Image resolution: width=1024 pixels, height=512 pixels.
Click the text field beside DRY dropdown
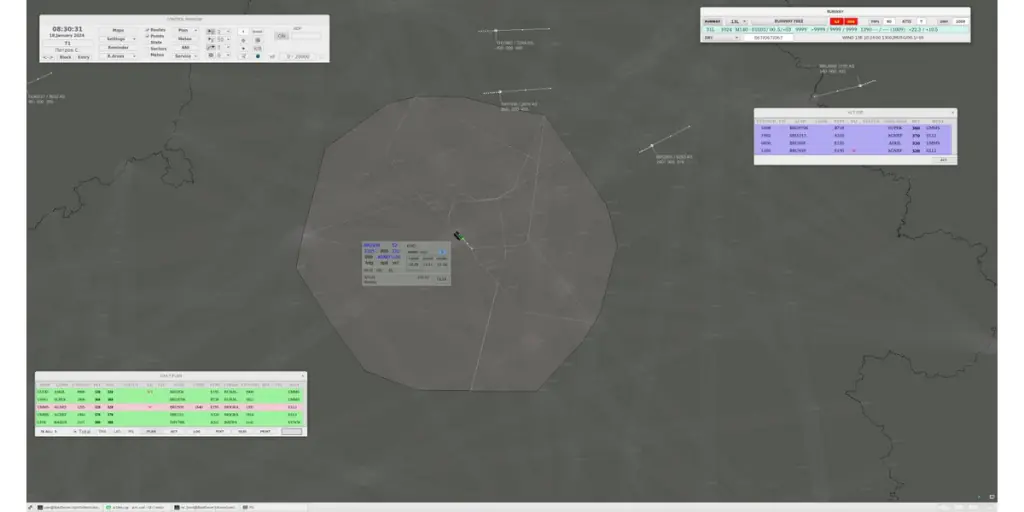click(x=767, y=38)
